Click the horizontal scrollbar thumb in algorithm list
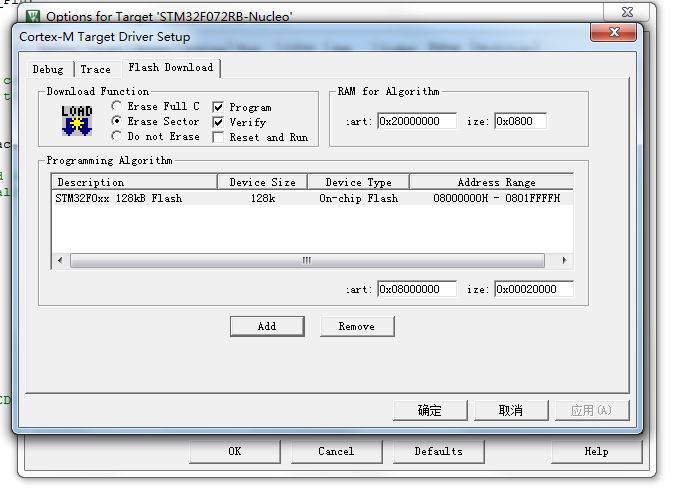 [x=307, y=260]
